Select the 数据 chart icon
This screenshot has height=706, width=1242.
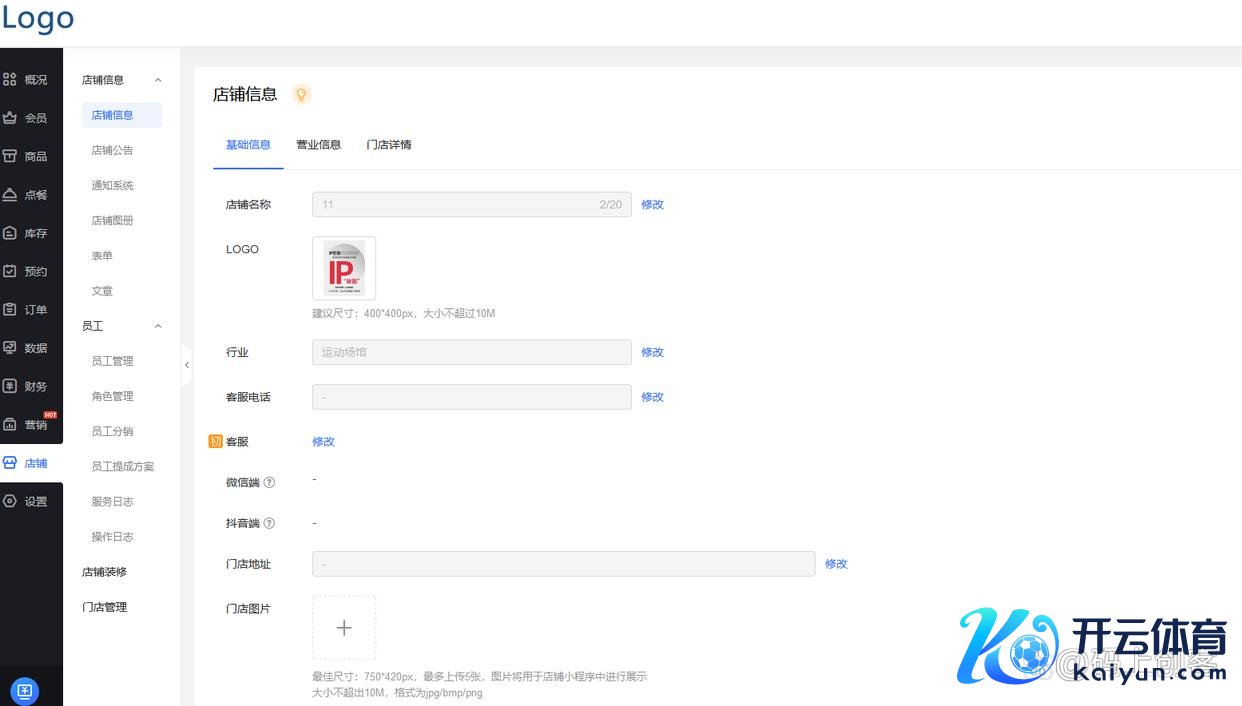[x=10, y=348]
